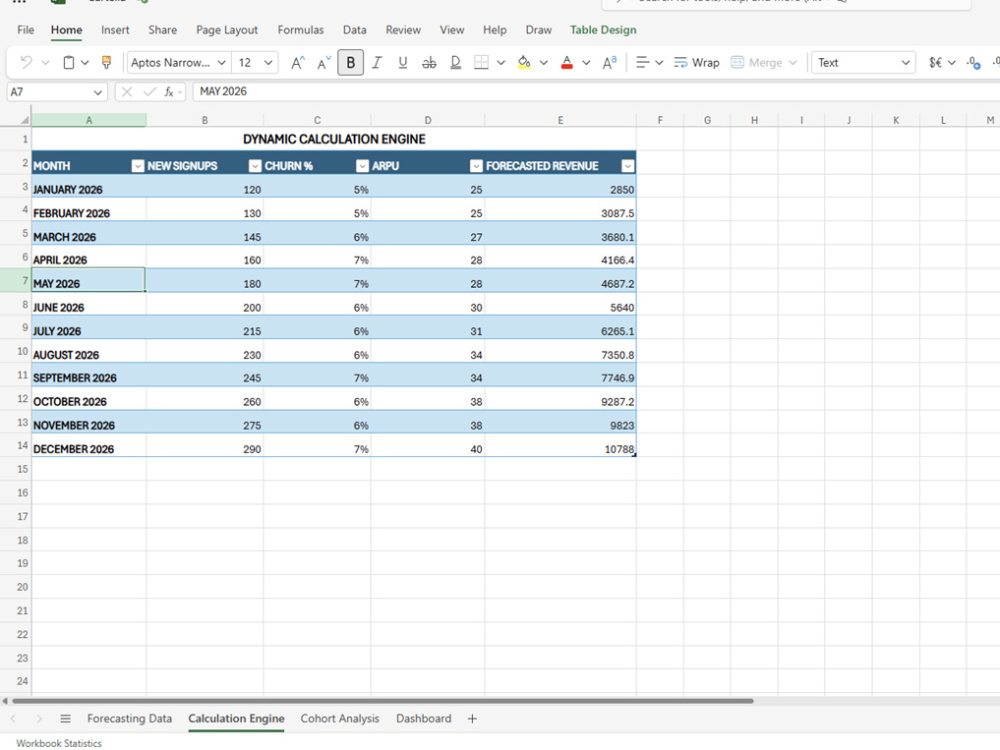Switch to the Dashboard sheet
This screenshot has height=750, width=1000.
pyautogui.click(x=423, y=719)
